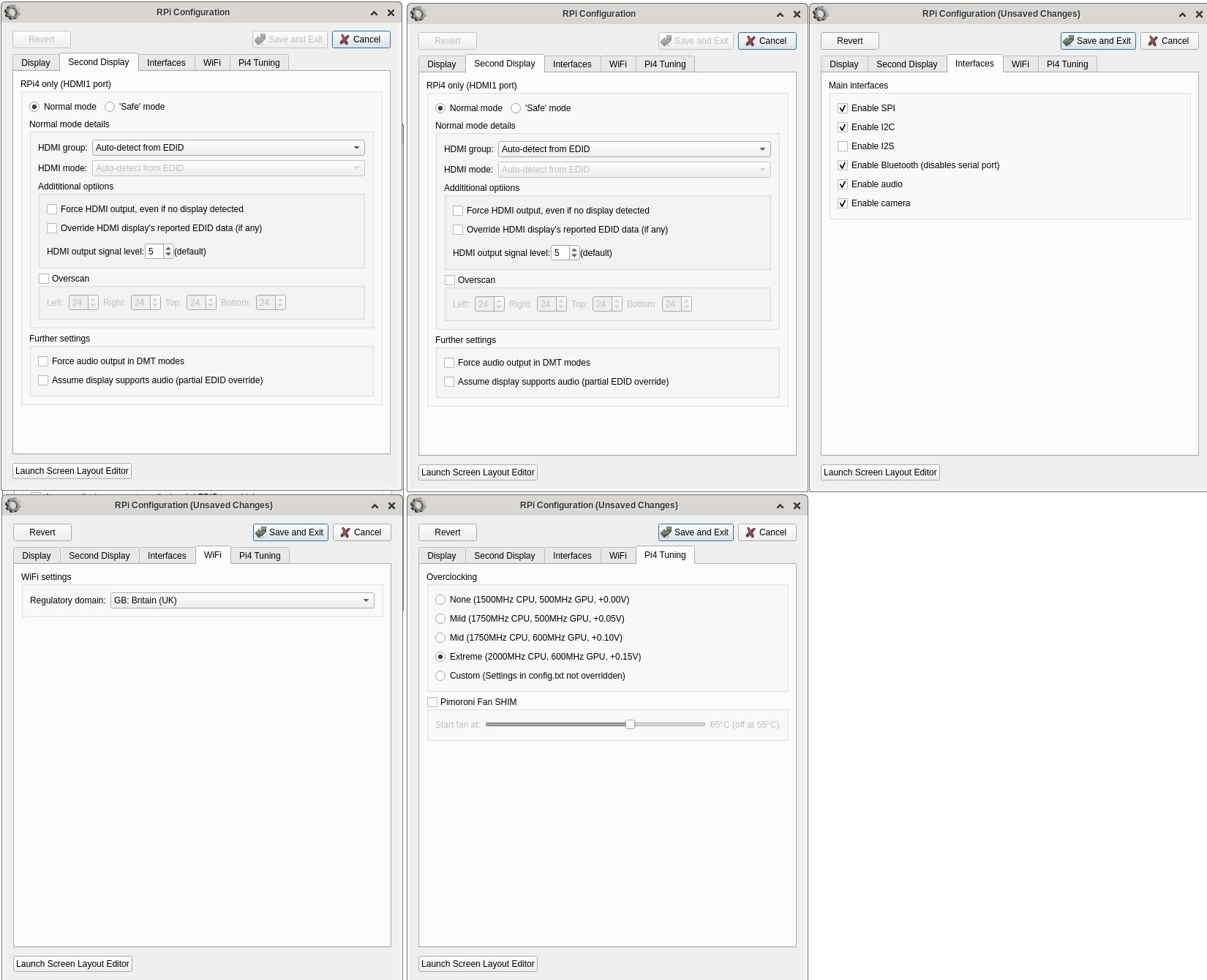The width and height of the screenshot is (1207, 980).
Task: Click the Save and Exit icon in the Pi4 Tuning window
Action: (666, 532)
